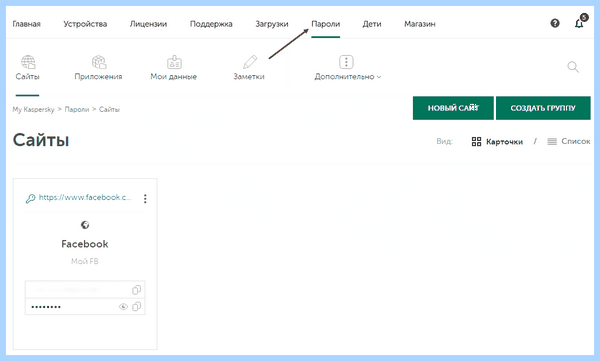Copy the Facebook password
The height and width of the screenshot is (361, 600).
136,307
